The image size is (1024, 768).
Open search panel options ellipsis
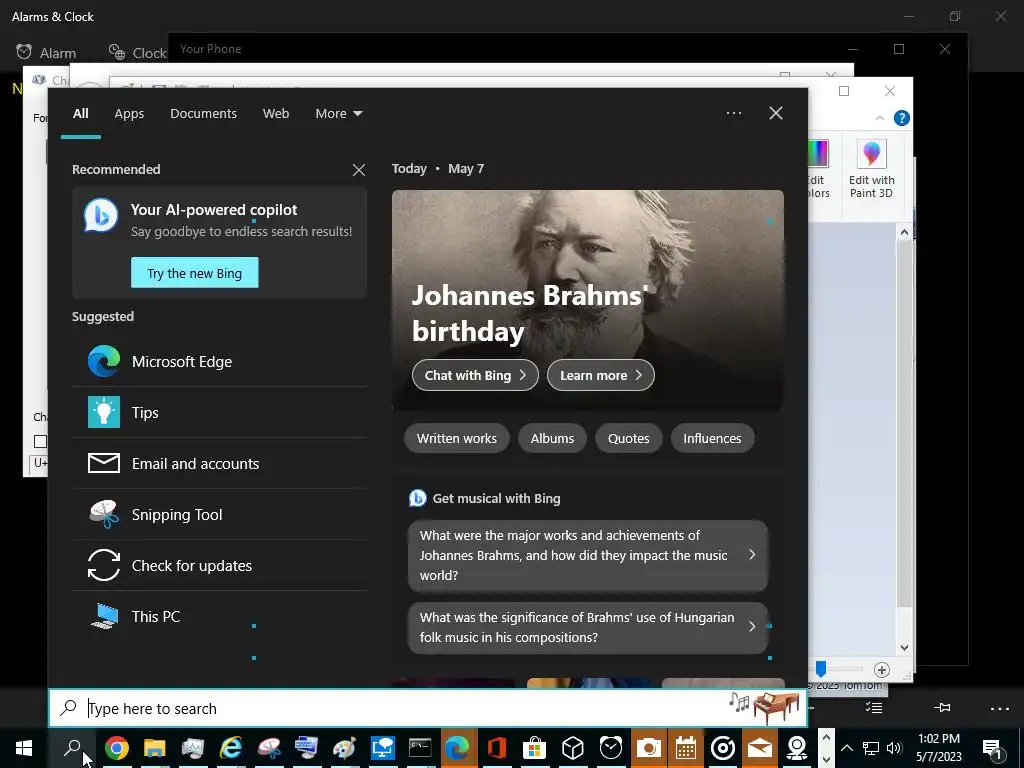pyautogui.click(x=734, y=113)
